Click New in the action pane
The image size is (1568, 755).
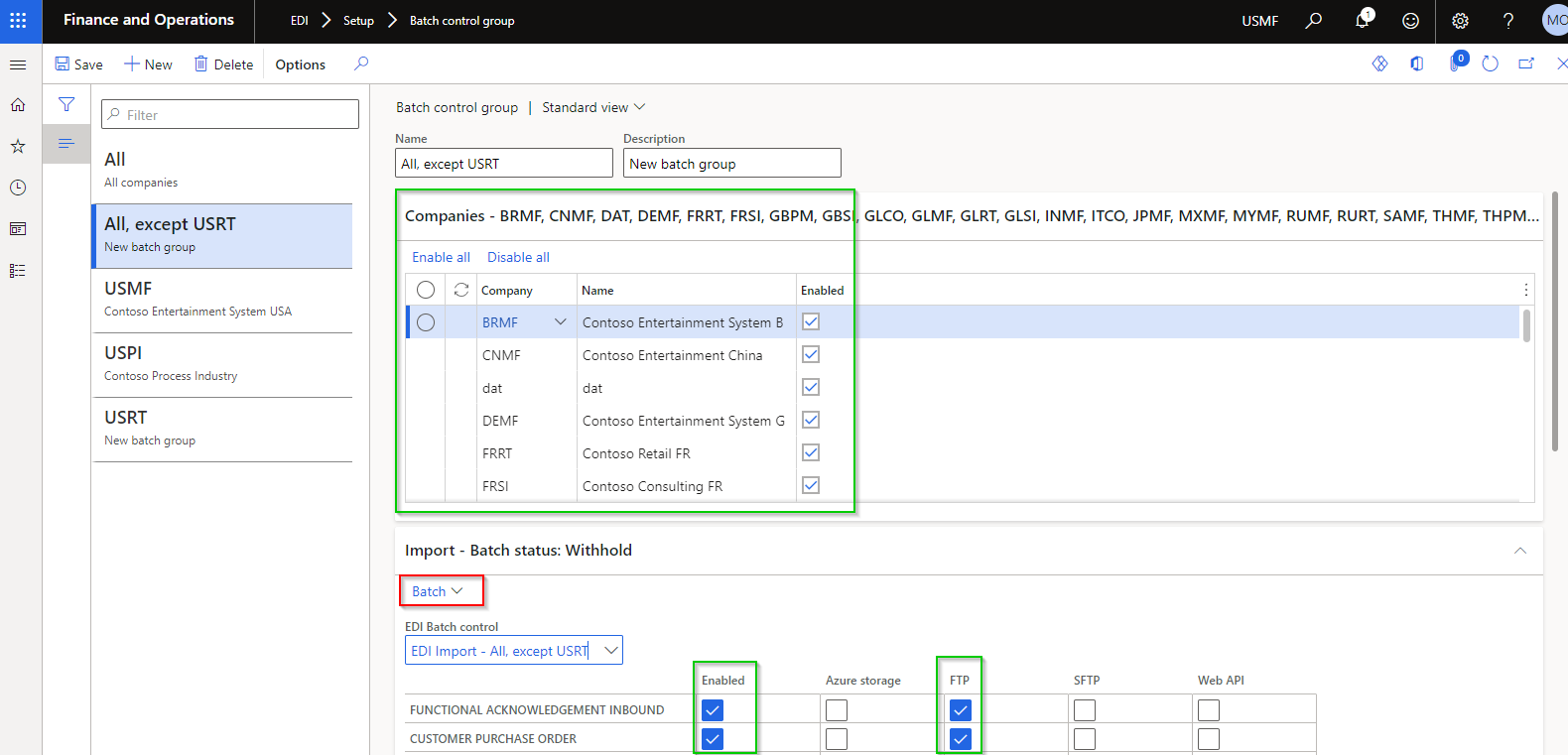(x=148, y=64)
